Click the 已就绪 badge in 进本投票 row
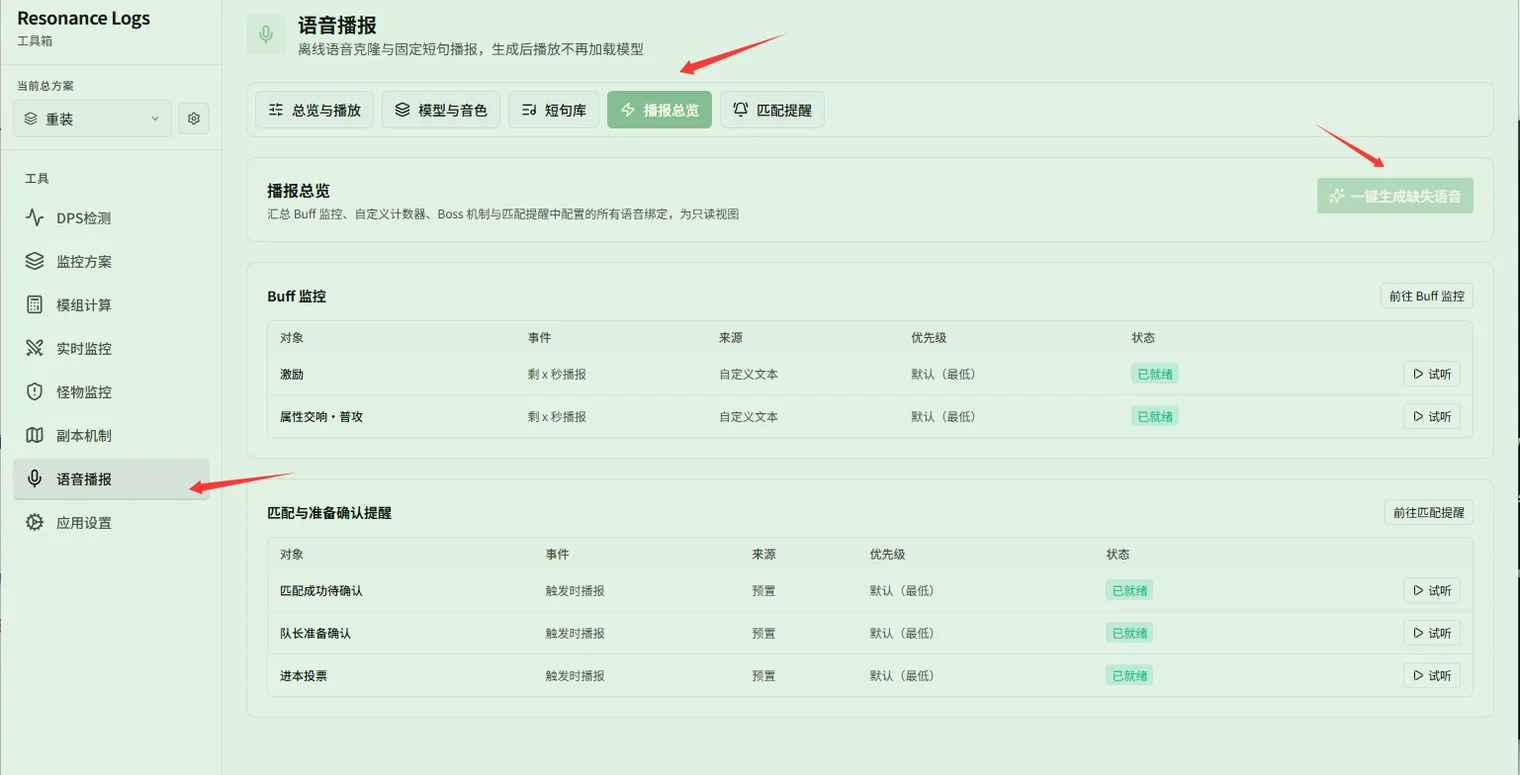Viewport: 1520px width, 775px height. [1129, 676]
